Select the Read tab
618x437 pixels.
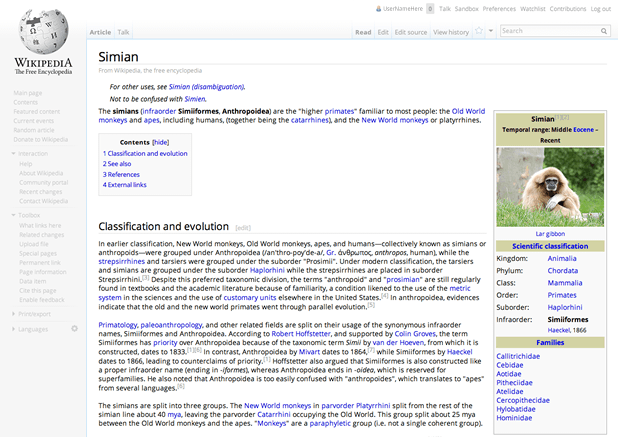tap(363, 32)
